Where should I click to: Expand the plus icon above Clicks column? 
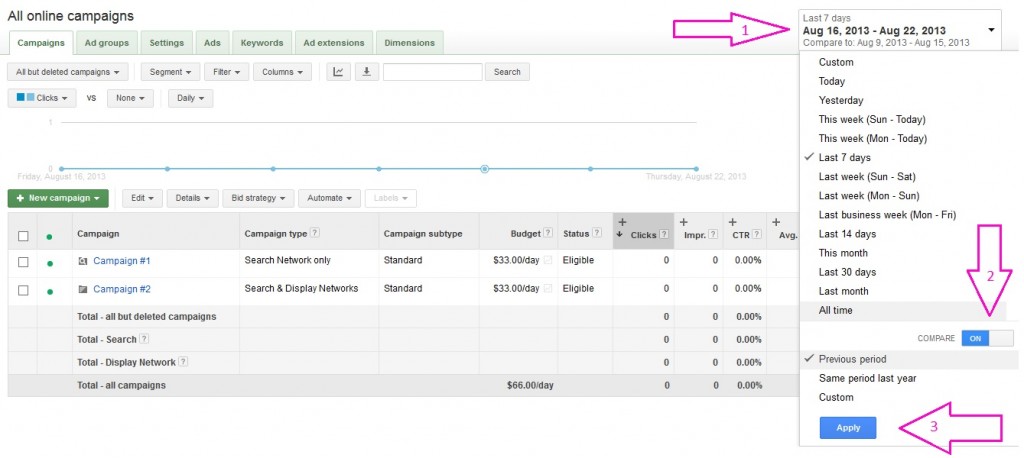coord(623,222)
